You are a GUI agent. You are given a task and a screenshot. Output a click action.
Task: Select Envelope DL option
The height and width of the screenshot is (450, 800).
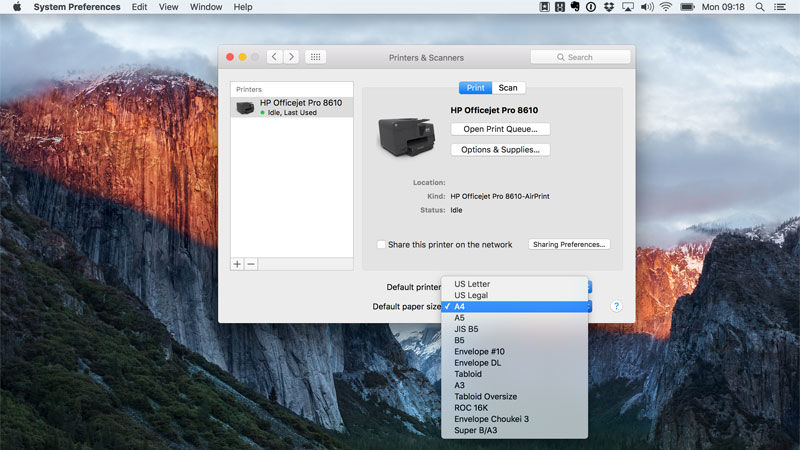(x=514, y=362)
